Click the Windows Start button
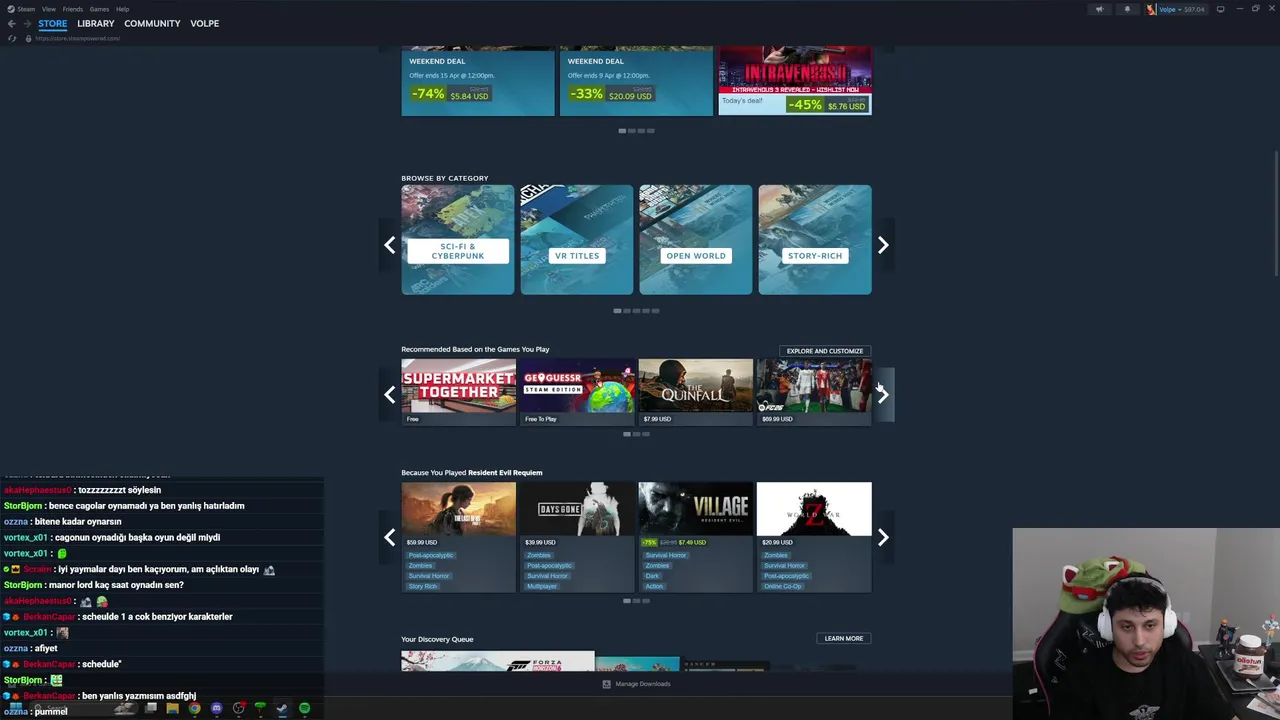The width and height of the screenshot is (1280, 720). point(15,708)
